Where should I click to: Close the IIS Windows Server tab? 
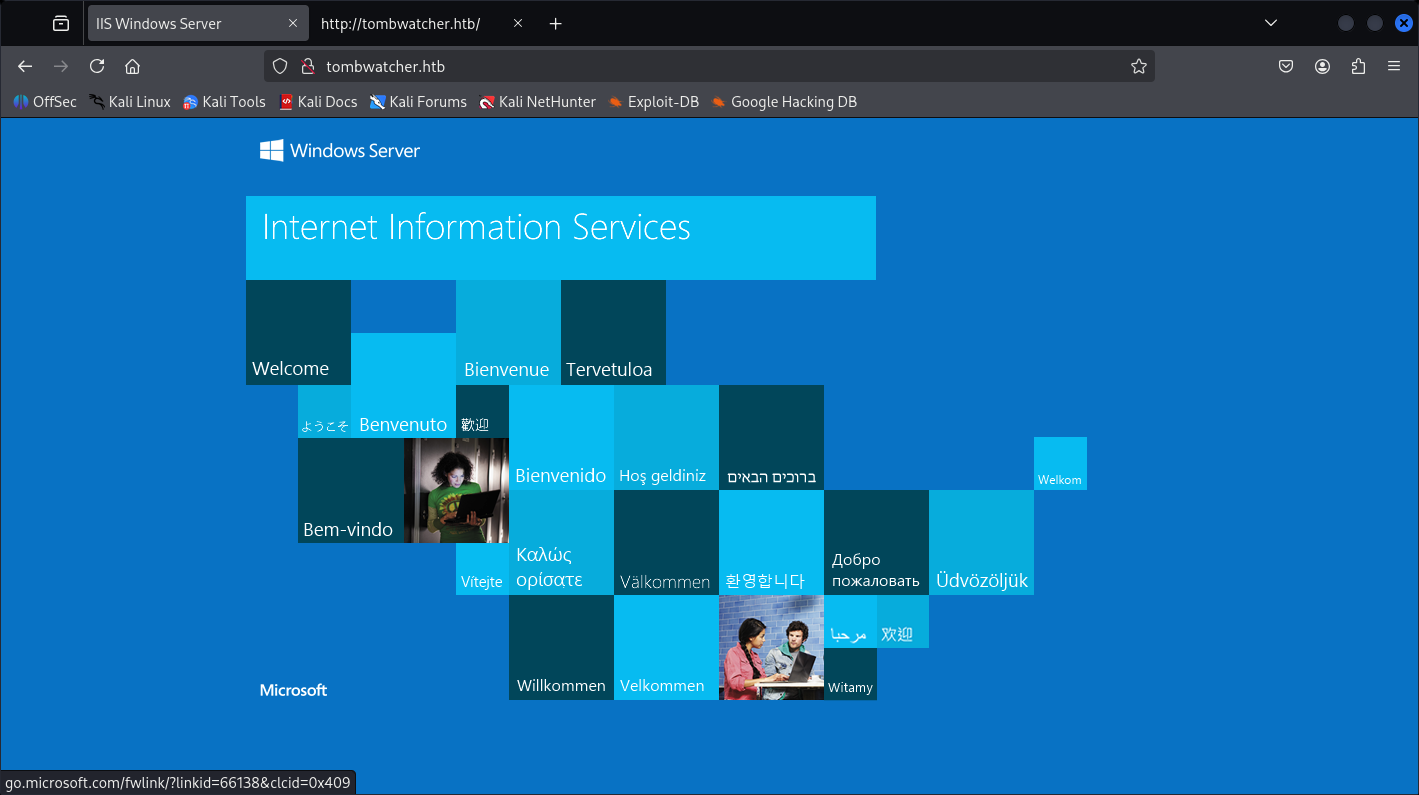tap(293, 23)
